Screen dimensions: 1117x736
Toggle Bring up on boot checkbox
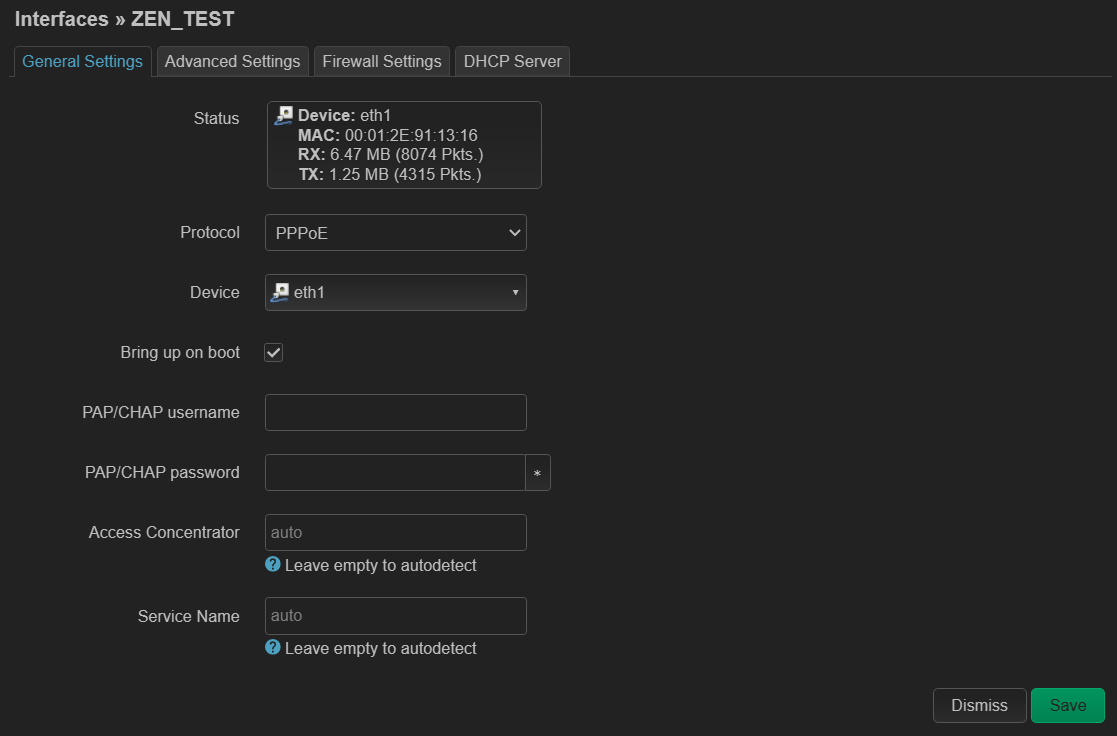click(274, 353)
